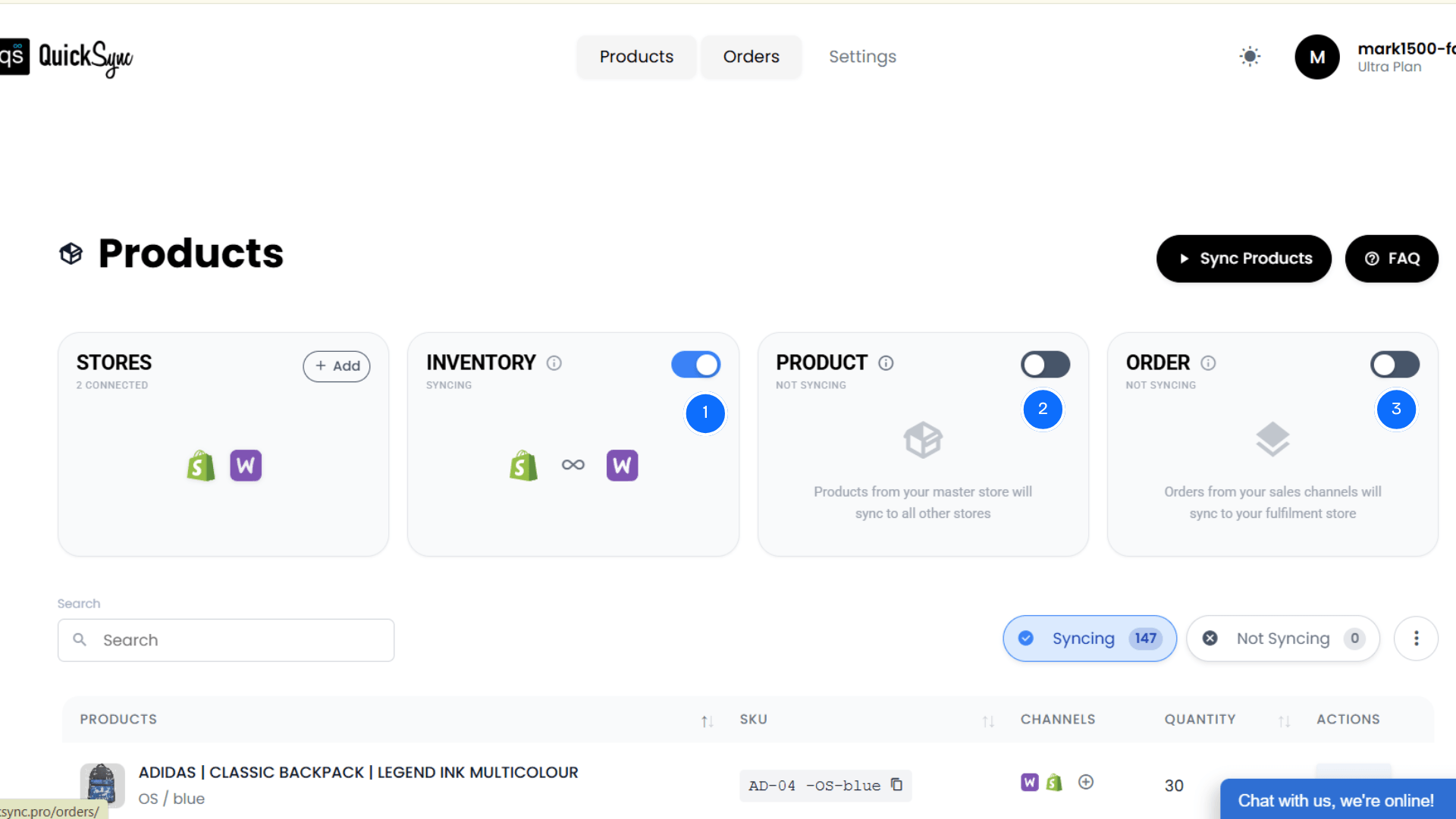Screen dimensions: 1456x819
Task: Enable the Order sync toggle
Action: click(1395, 364)
